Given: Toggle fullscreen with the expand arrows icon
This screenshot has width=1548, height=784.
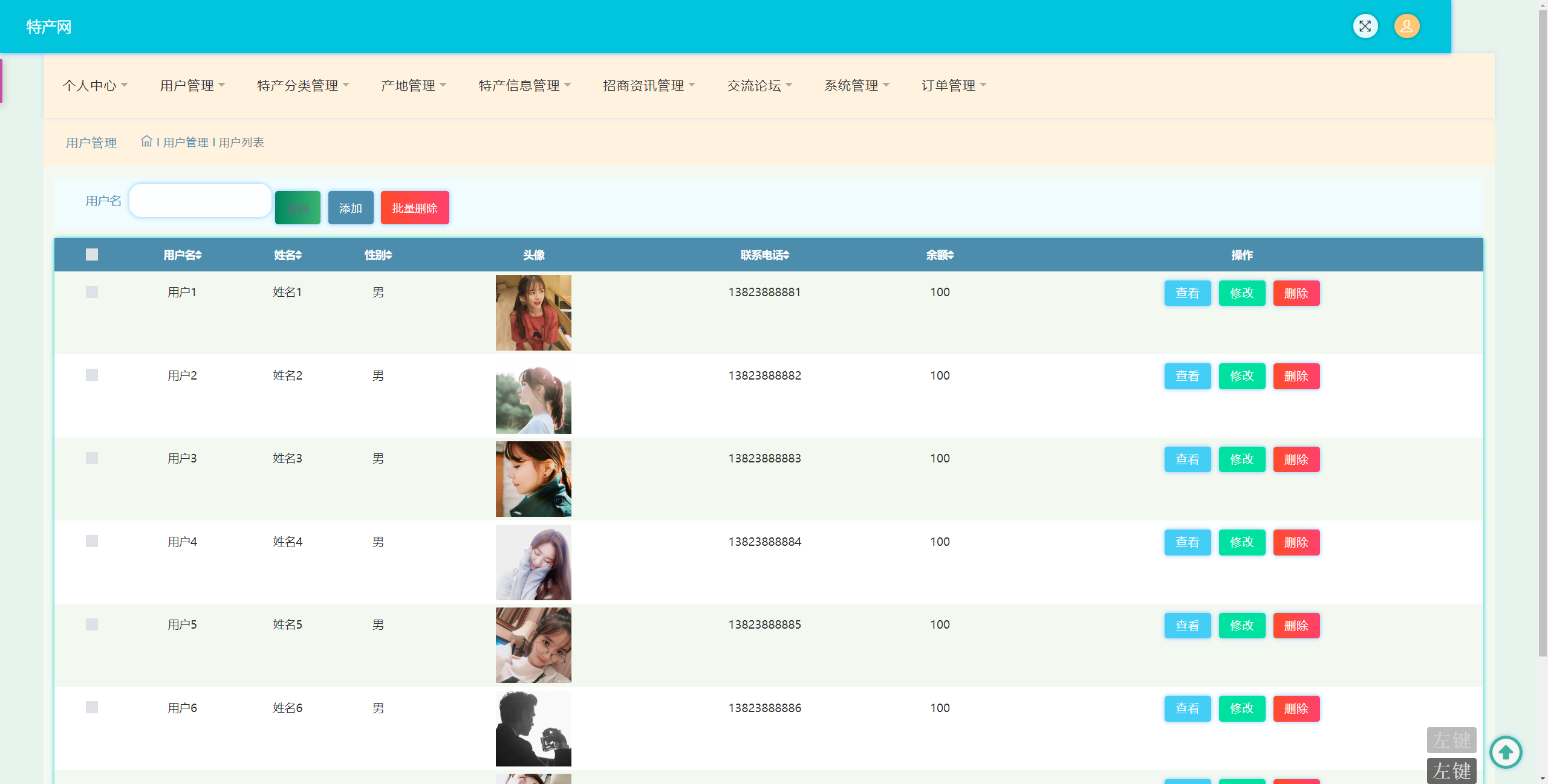Looking at the screenshot, I should tap(1365, 26).
